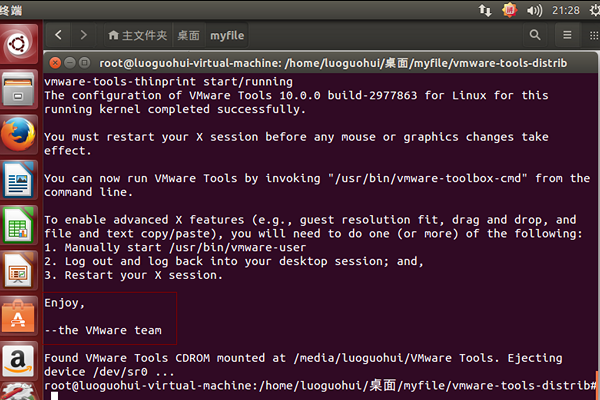Navigate to 主文件夹 in path bar

137,35
